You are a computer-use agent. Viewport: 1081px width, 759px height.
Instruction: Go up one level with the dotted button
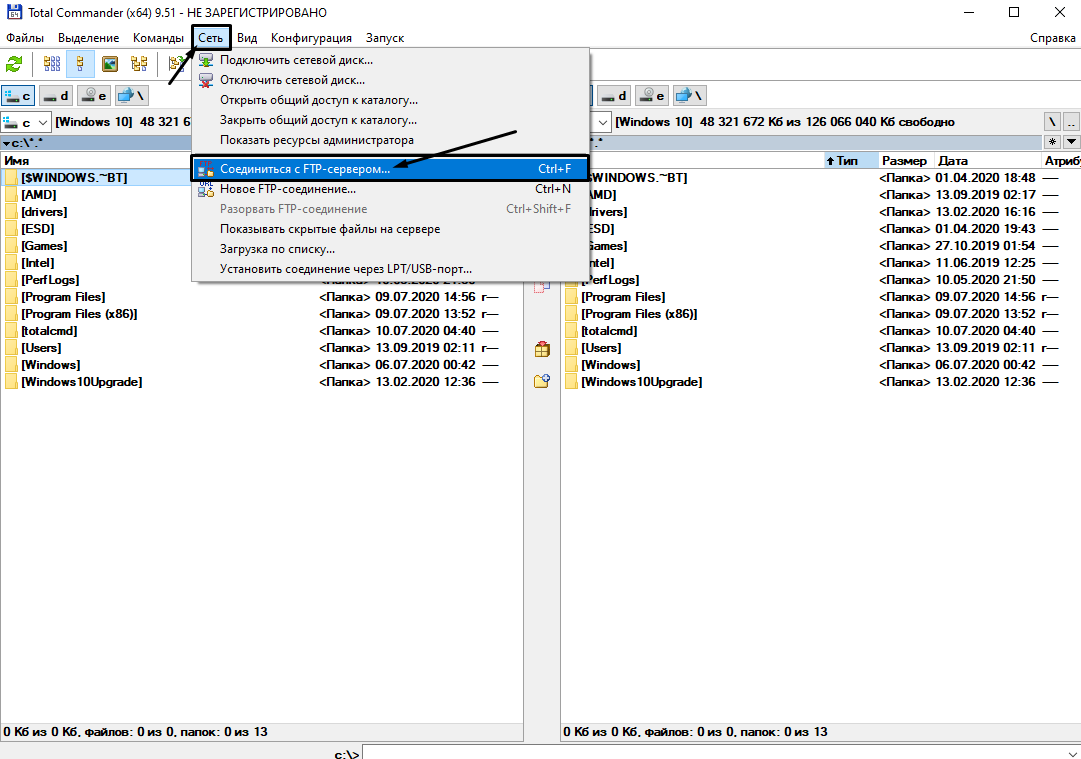click(1072, 121)
